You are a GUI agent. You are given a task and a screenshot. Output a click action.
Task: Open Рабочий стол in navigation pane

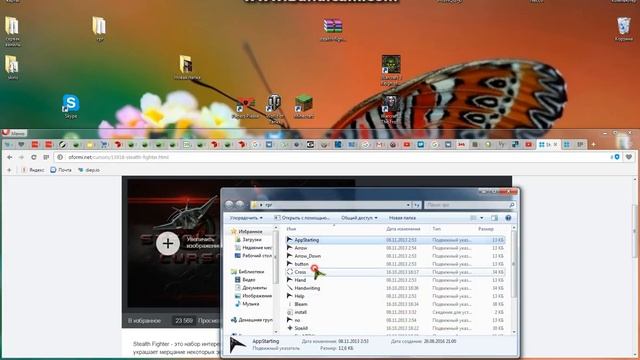point(253,256)
